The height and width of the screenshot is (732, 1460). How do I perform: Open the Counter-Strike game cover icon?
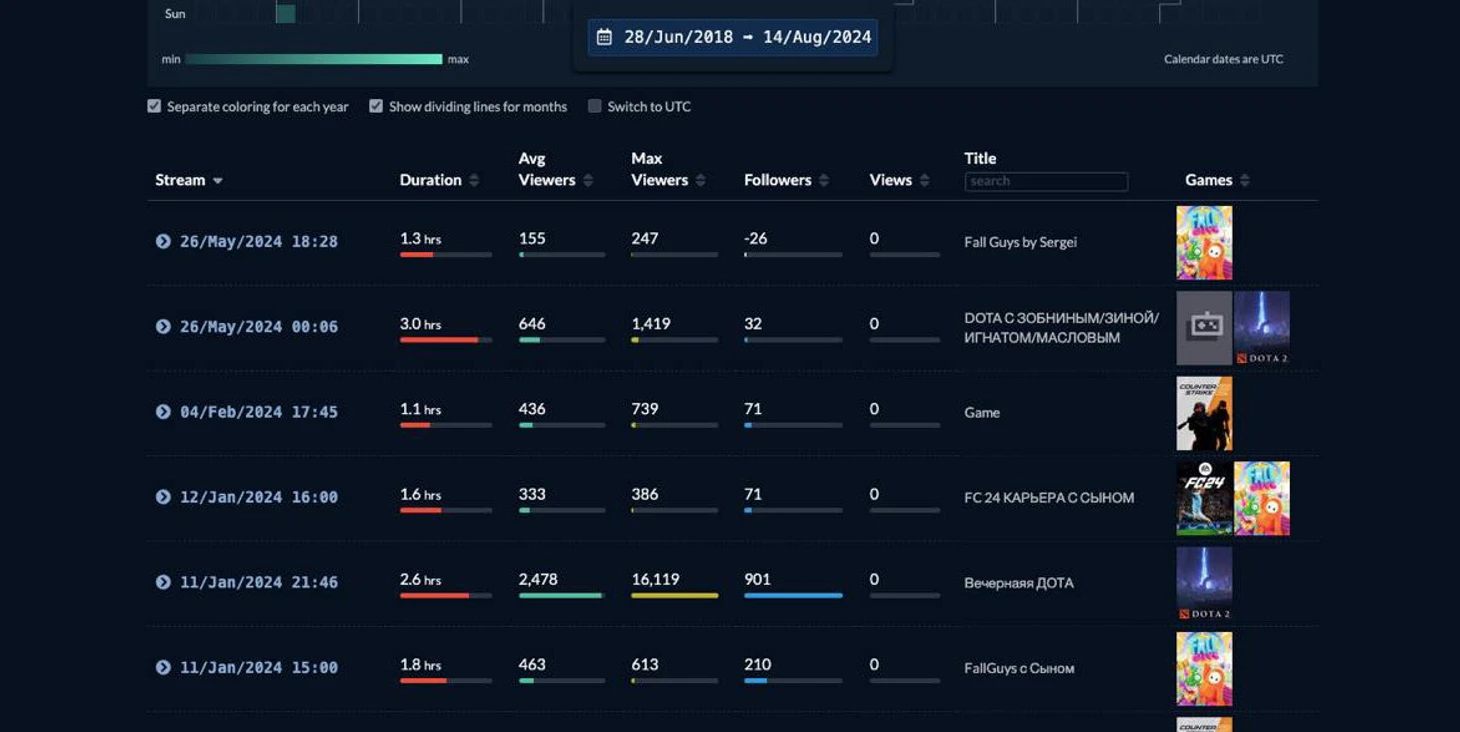pyautogui.click(x=1204, y=413)
